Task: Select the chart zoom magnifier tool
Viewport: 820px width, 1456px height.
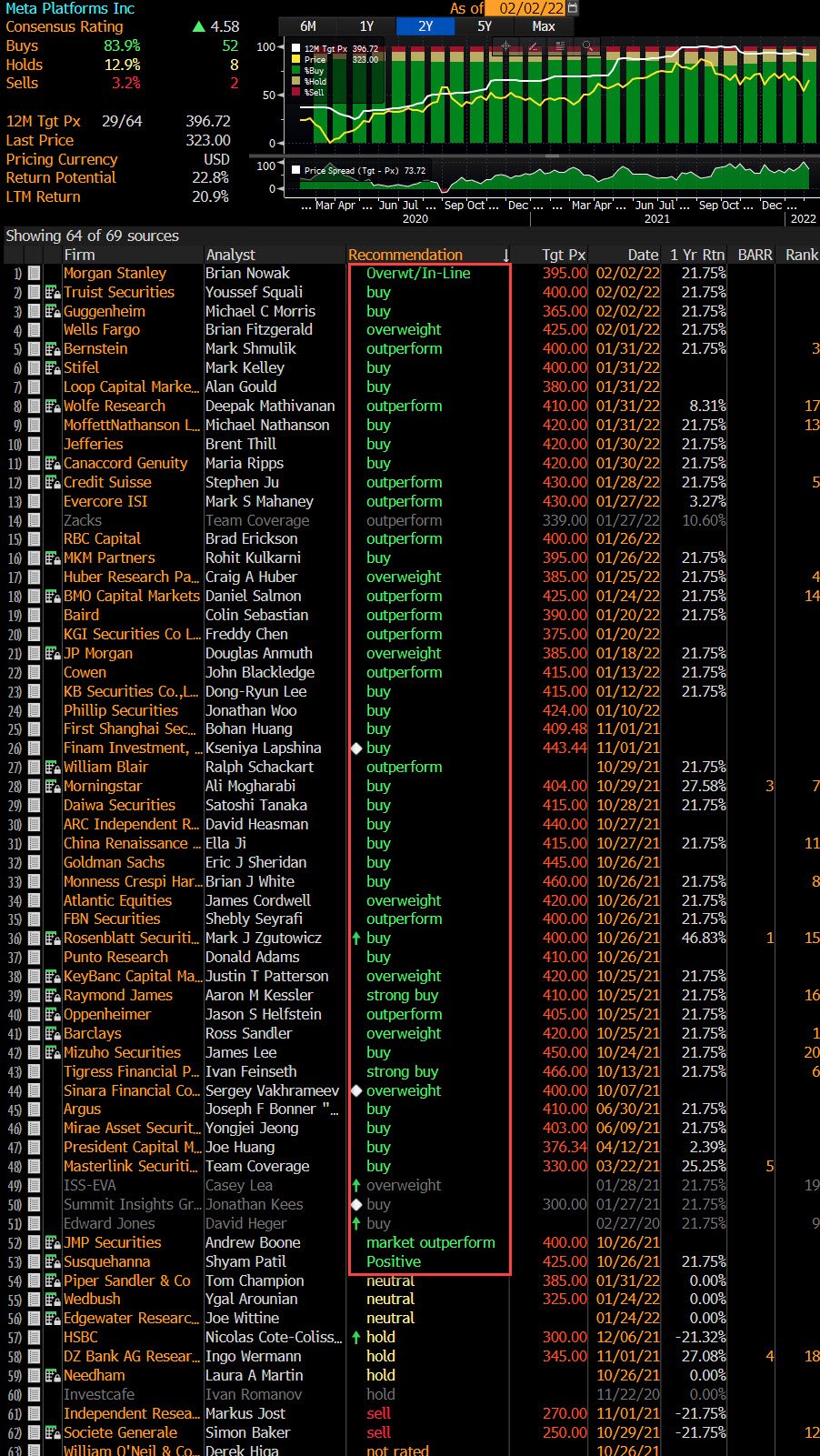Action: tap(587, 45)
